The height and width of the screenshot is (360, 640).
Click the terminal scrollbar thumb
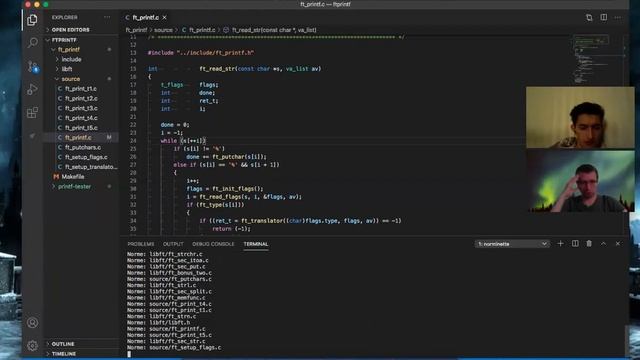627,340
